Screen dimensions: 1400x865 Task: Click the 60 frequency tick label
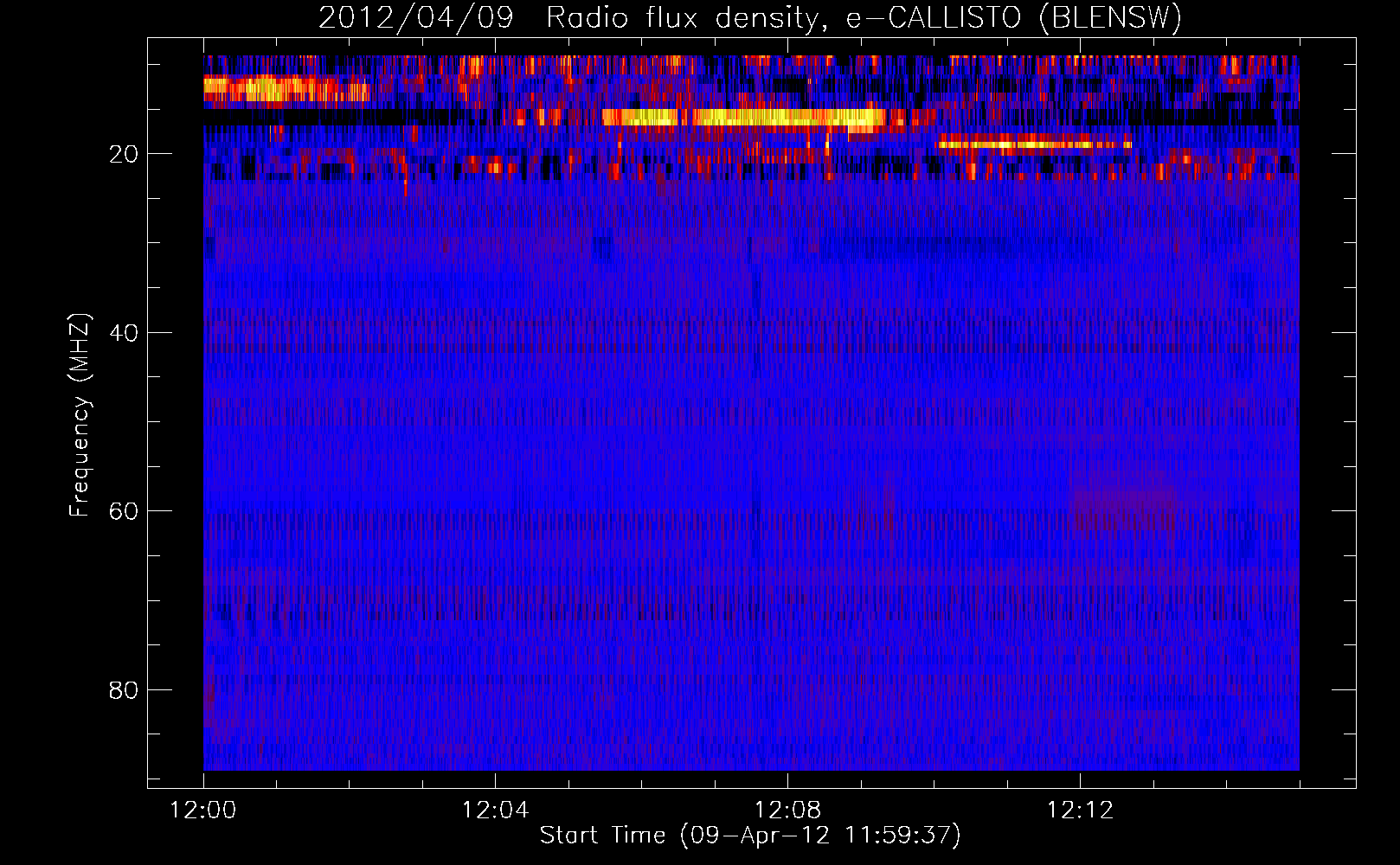coord(125,511)
